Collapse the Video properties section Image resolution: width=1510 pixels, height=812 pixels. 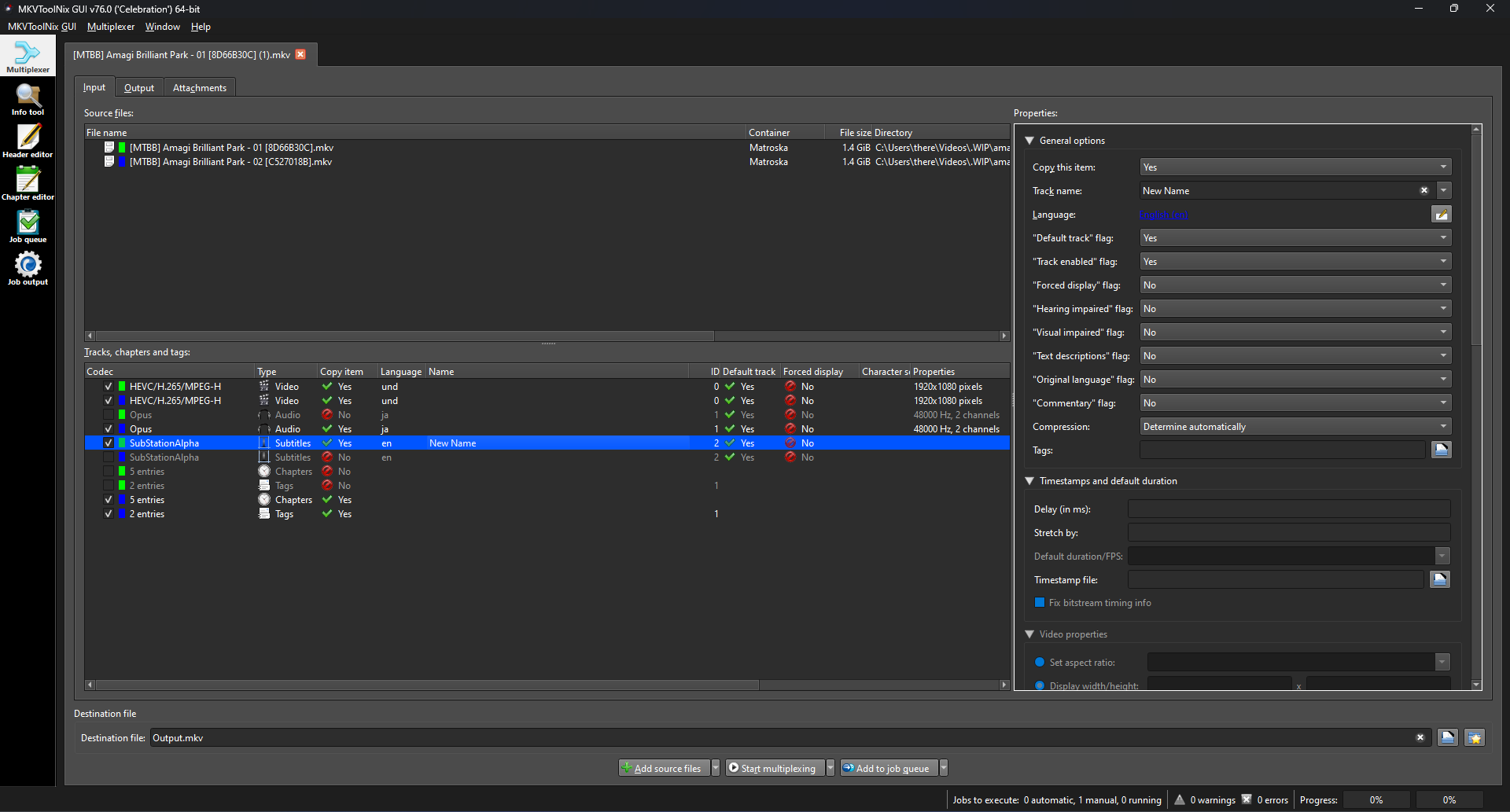point(1029,634)
